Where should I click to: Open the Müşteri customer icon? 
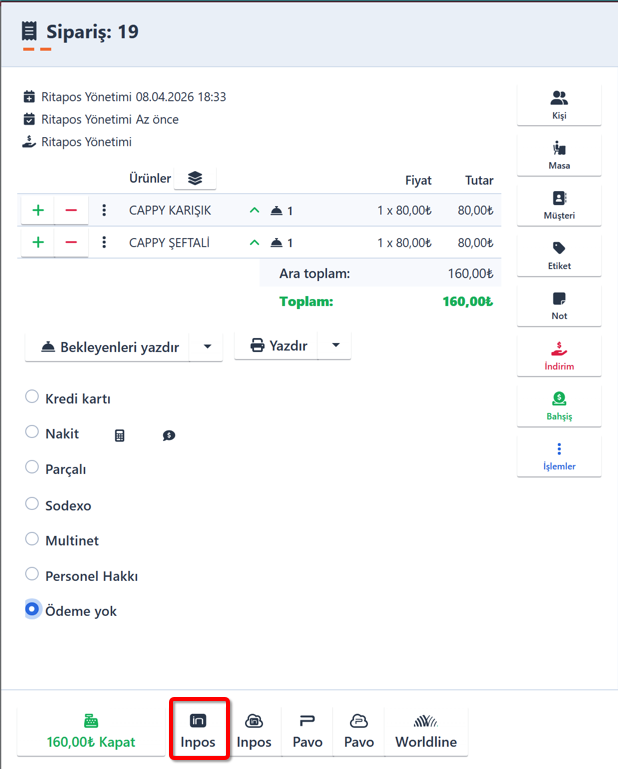click(559, 205)
